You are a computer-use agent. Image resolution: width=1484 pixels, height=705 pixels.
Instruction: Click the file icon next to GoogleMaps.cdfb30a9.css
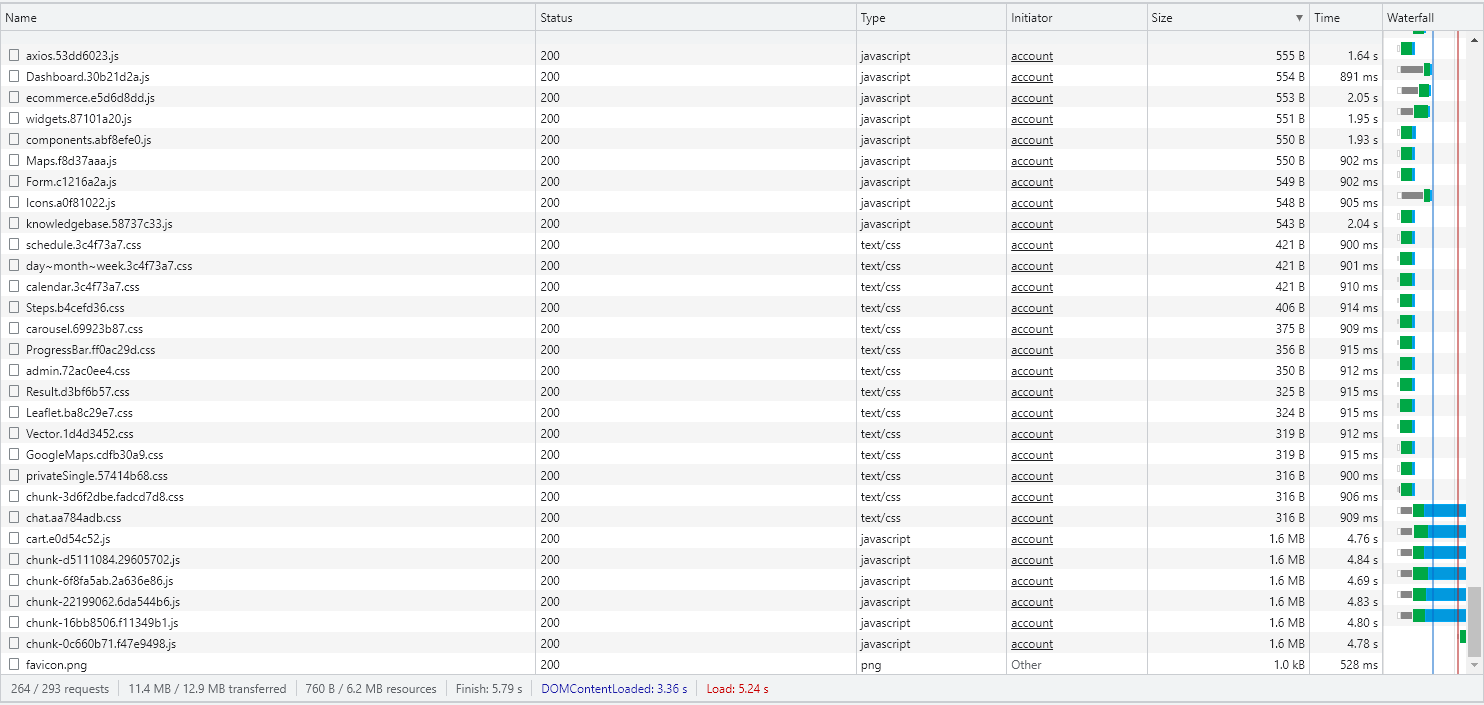pyautogui.click(x=14, y=455)
